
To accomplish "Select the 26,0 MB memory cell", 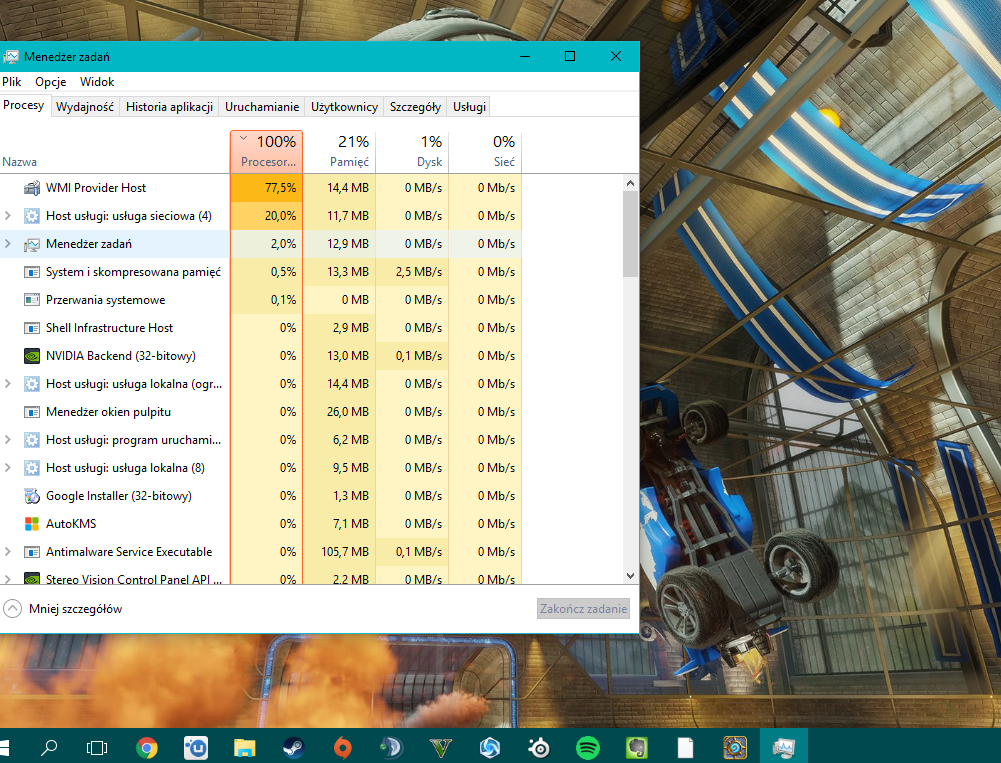I will point(339,412).
